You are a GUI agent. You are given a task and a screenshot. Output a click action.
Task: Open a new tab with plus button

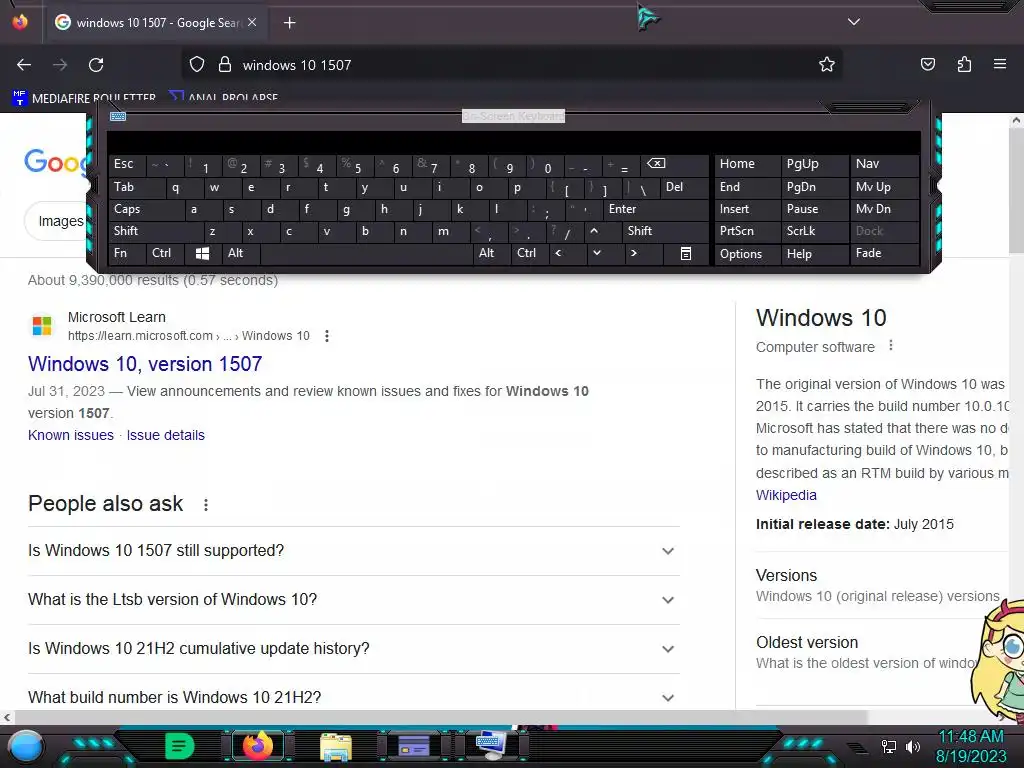tap(289, 23)
